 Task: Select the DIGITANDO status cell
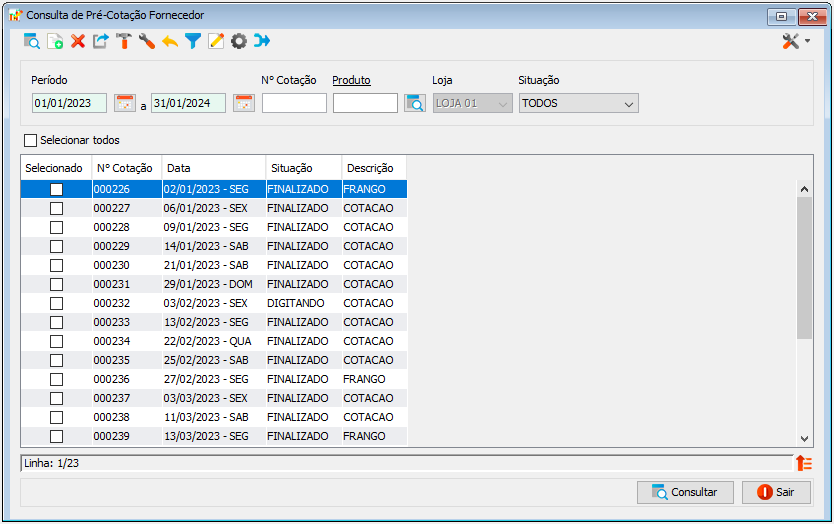304,303
